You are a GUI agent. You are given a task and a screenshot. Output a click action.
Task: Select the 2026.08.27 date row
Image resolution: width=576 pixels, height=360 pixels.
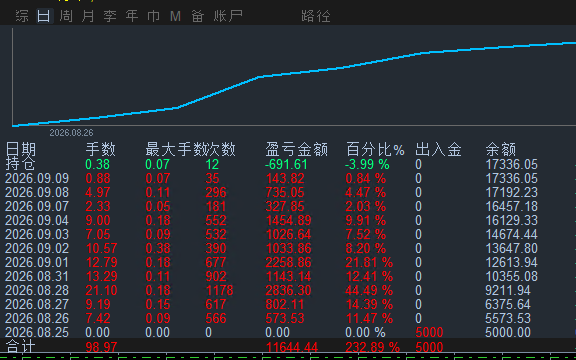37,304
